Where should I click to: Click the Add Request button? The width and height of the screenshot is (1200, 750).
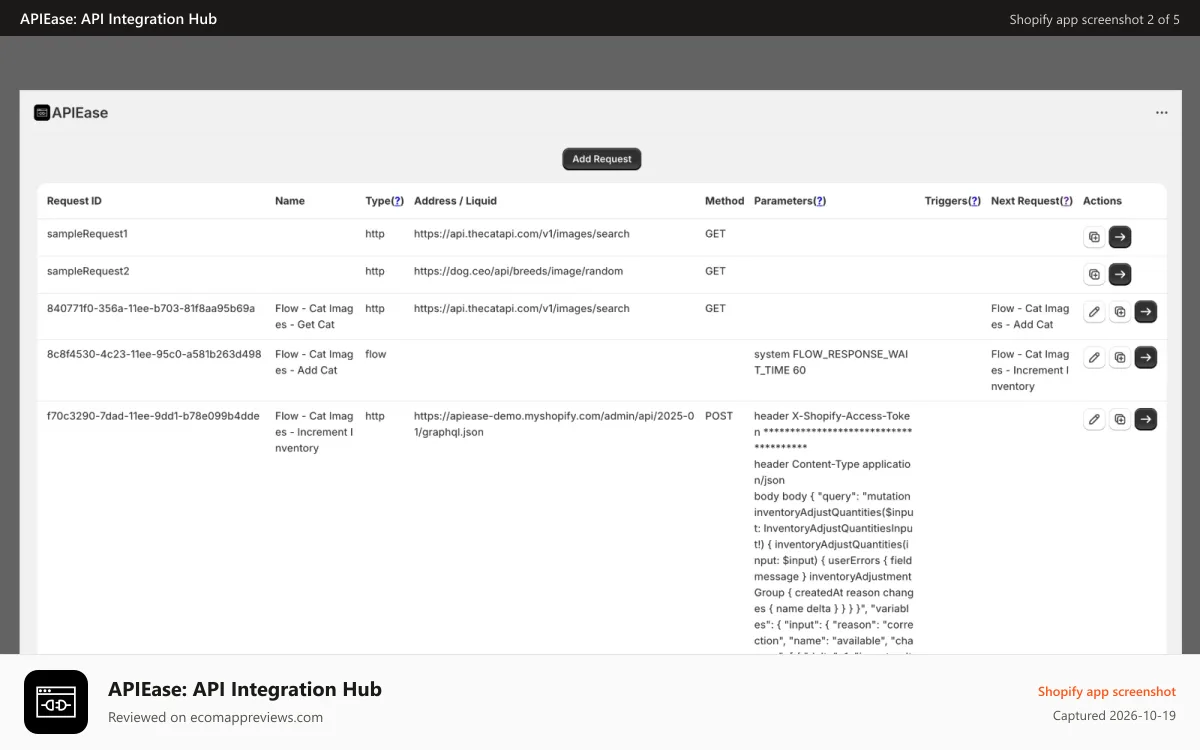[x=602, y=159]
